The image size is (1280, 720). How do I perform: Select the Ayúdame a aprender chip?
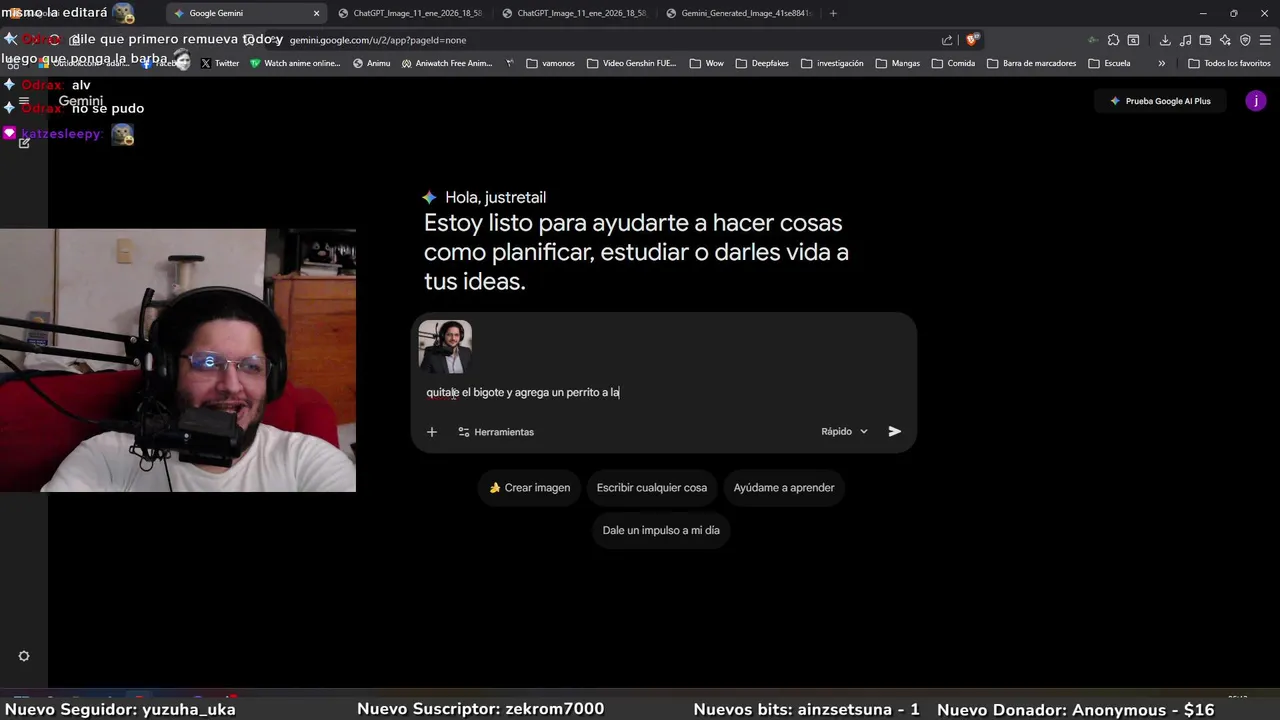pos(784,488)
